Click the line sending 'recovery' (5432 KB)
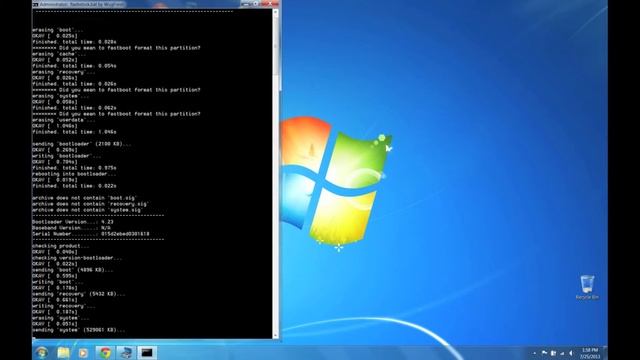This screenshot has width=640, height=360. 79,294
